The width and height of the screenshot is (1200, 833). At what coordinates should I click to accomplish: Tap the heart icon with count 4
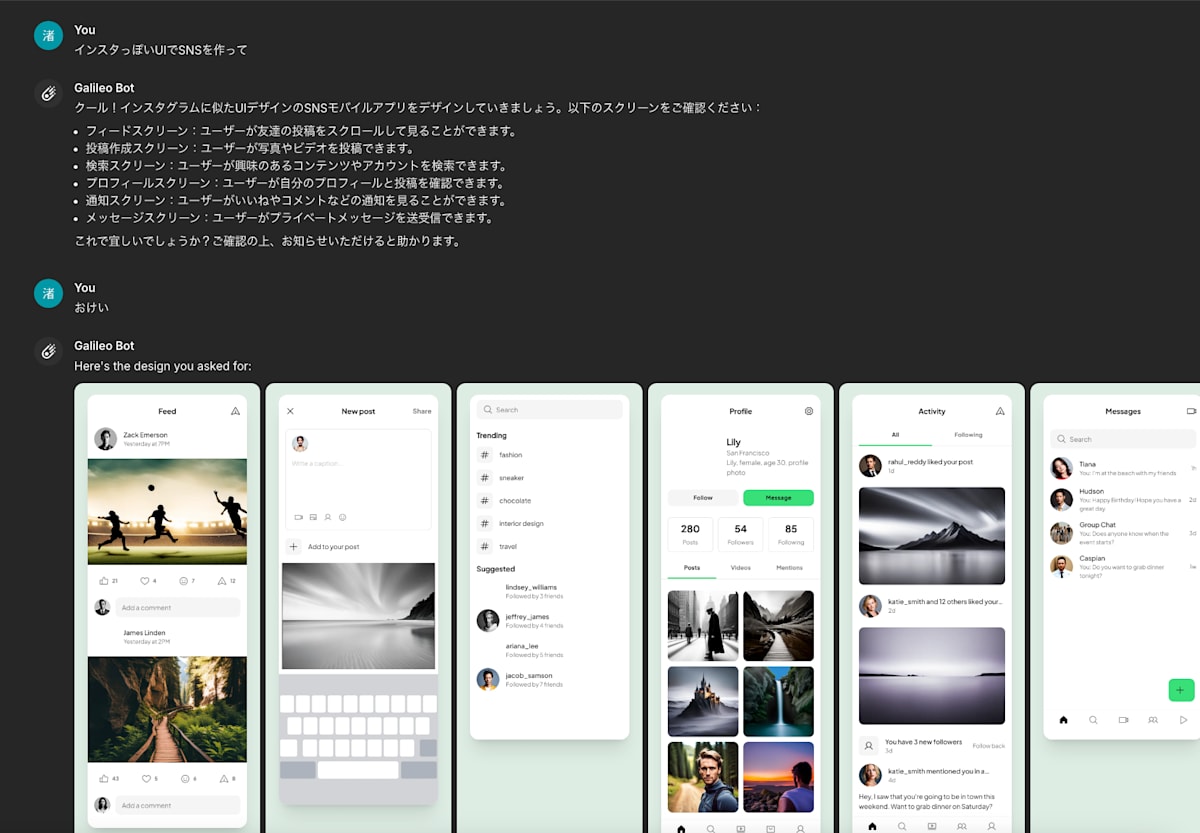click(x=144, y=580)
